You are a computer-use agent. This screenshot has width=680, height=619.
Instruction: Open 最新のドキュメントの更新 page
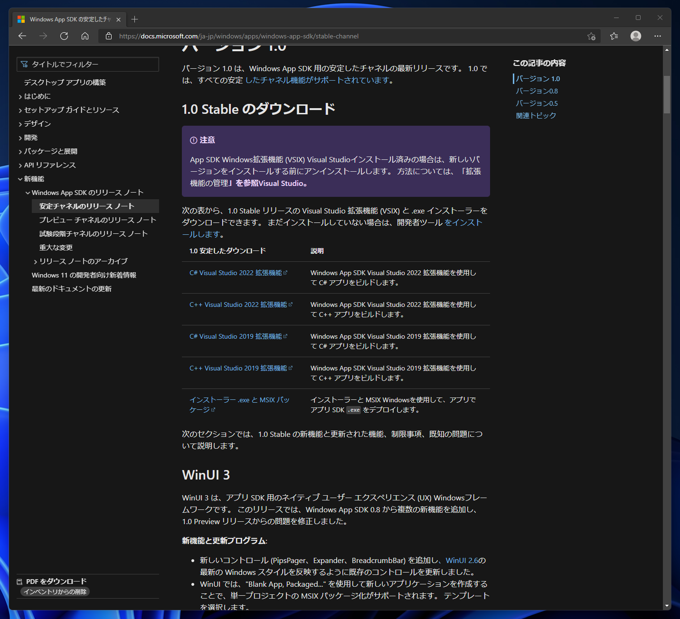tap(72, 289)
